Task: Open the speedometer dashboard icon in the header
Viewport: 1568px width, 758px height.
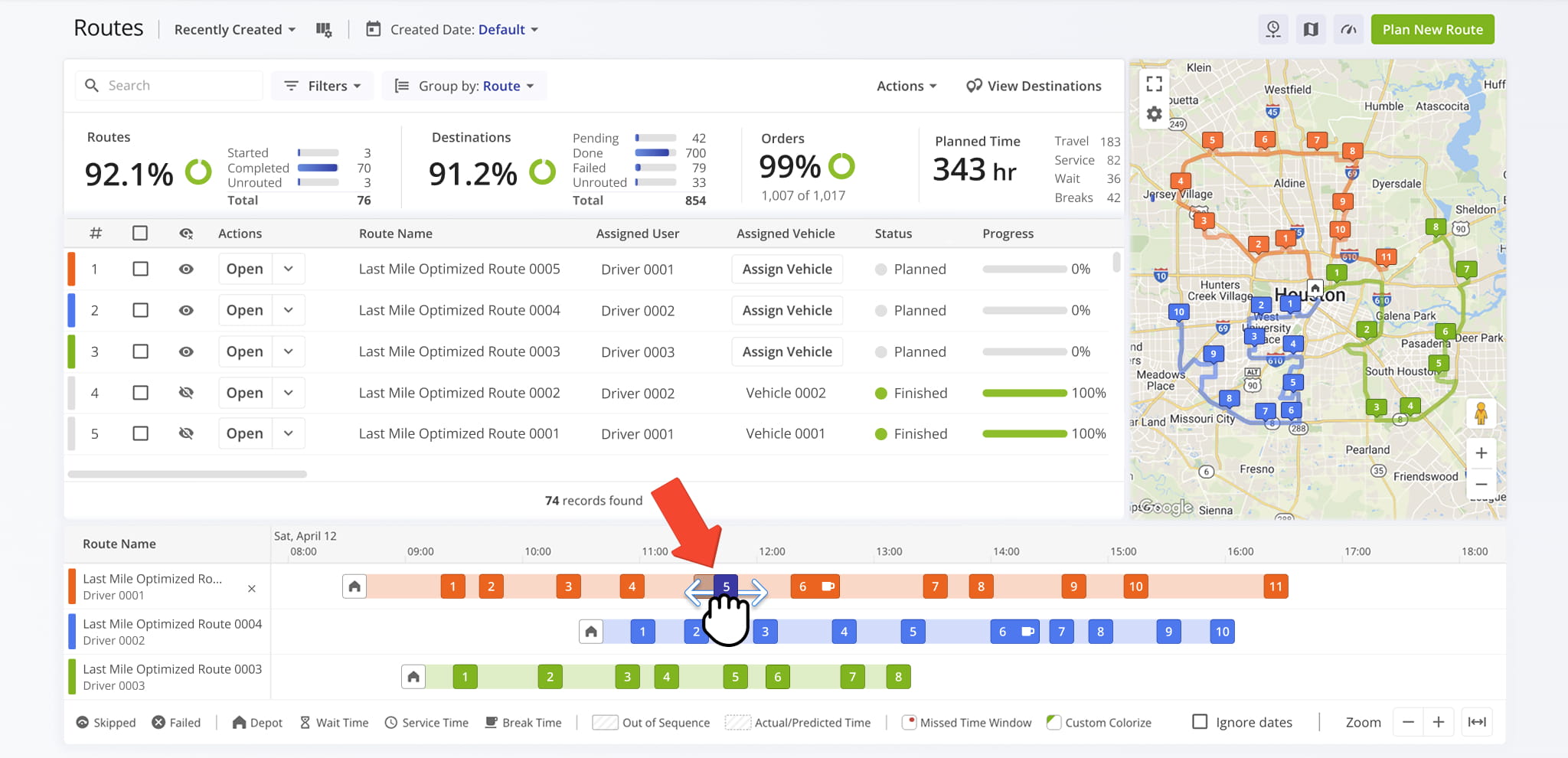Action: click(x=1347, y=28)
